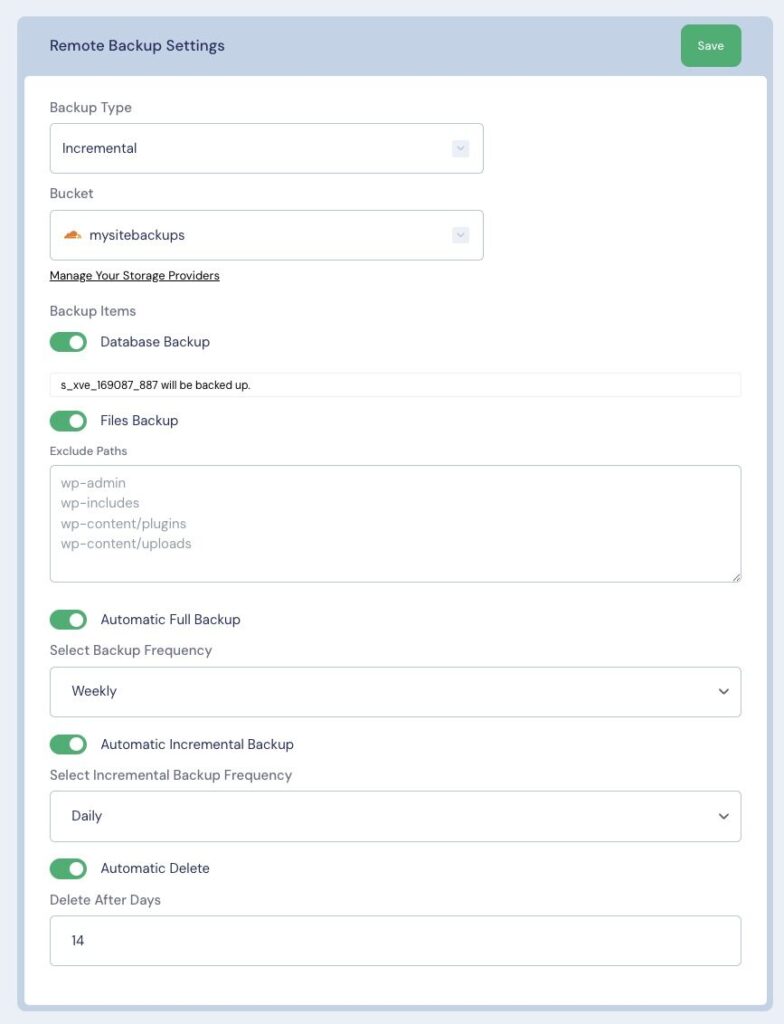The image size is (784, 1024).
Task: Select the Delete After Days value field
Action: [395, 940]
